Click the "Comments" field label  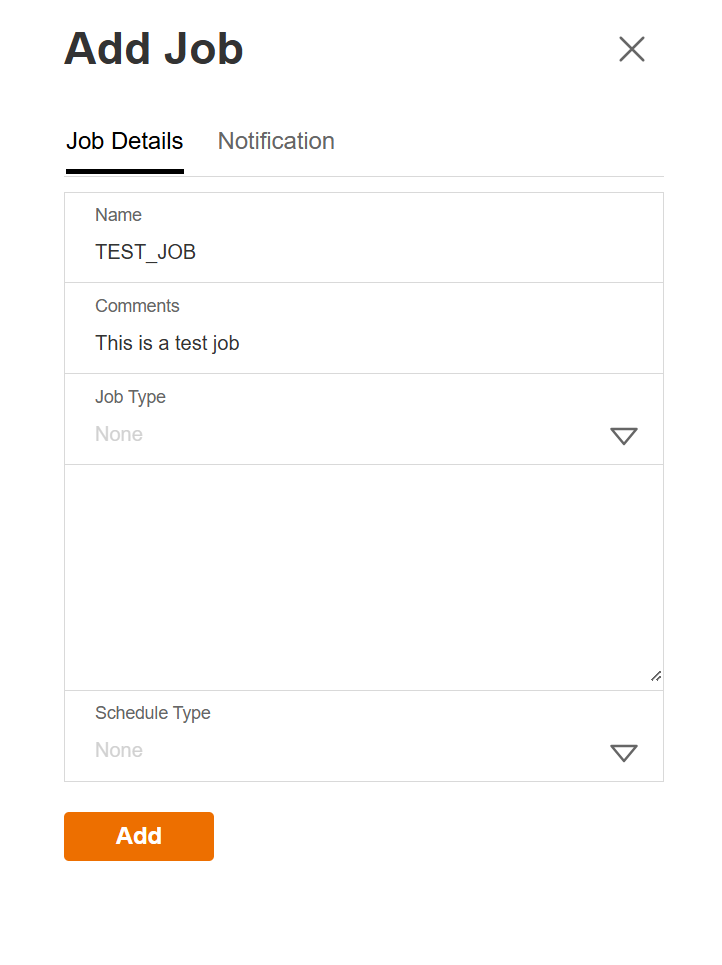tap(137, 306)
